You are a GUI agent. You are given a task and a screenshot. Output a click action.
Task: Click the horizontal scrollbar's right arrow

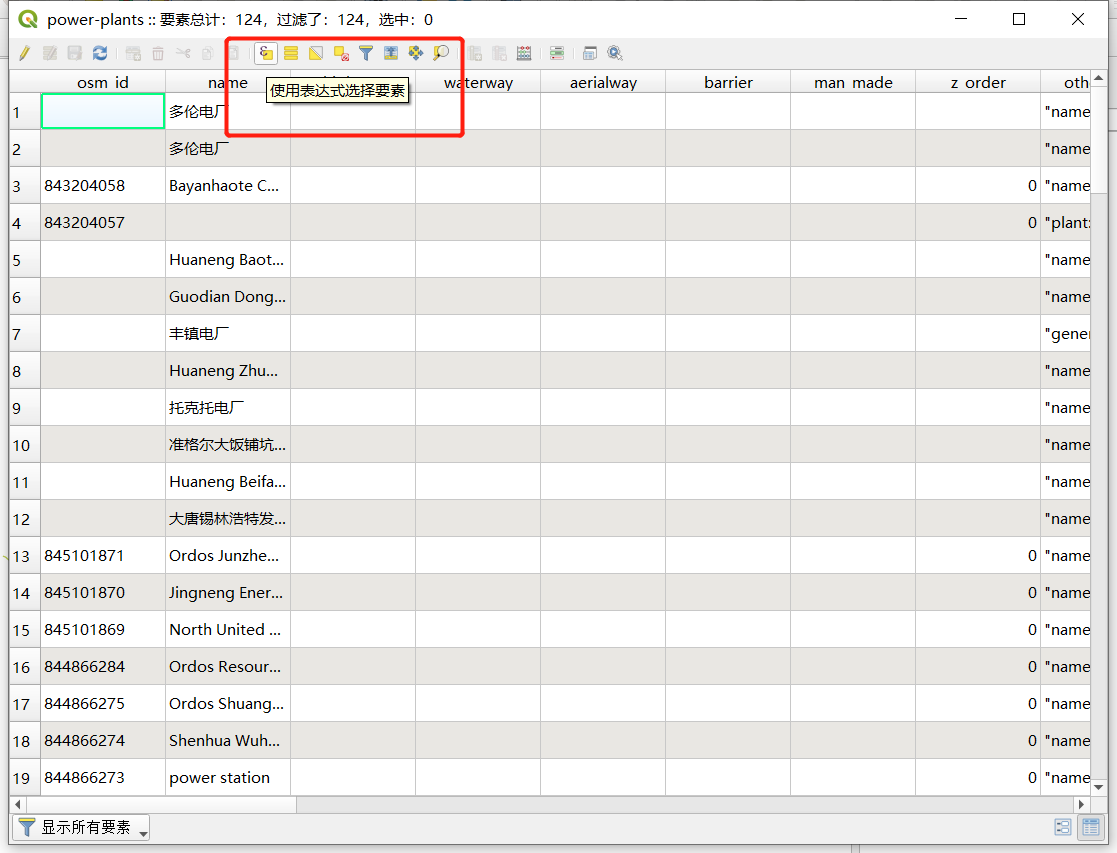click(x=1083, y=804)
